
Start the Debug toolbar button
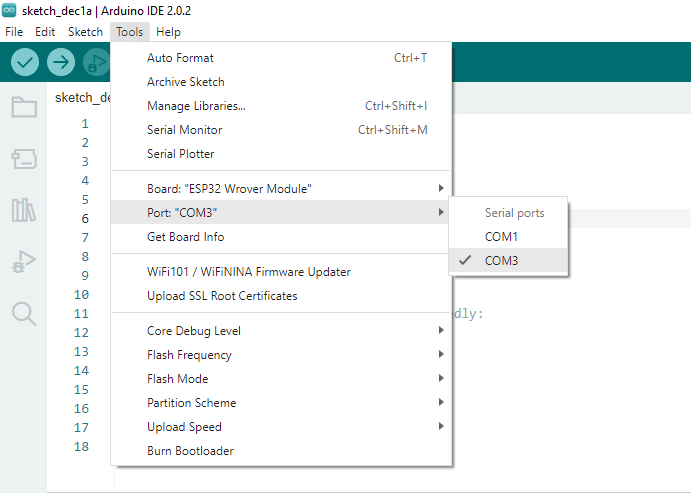click(x=96, y=62)
